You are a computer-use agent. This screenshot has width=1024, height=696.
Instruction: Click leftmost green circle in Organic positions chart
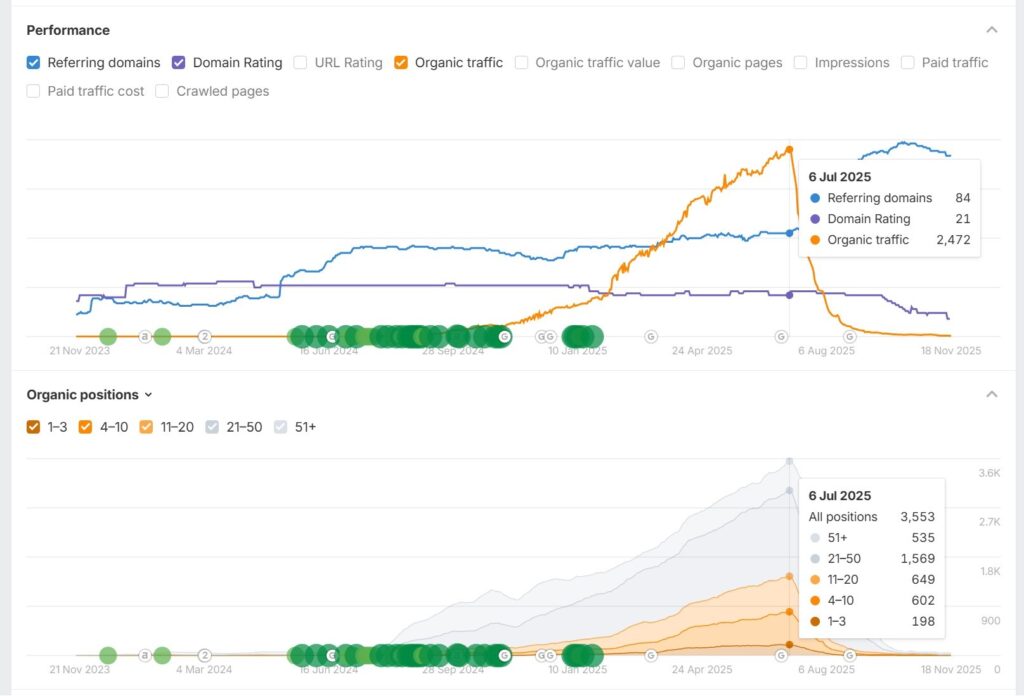coord(108,656)
